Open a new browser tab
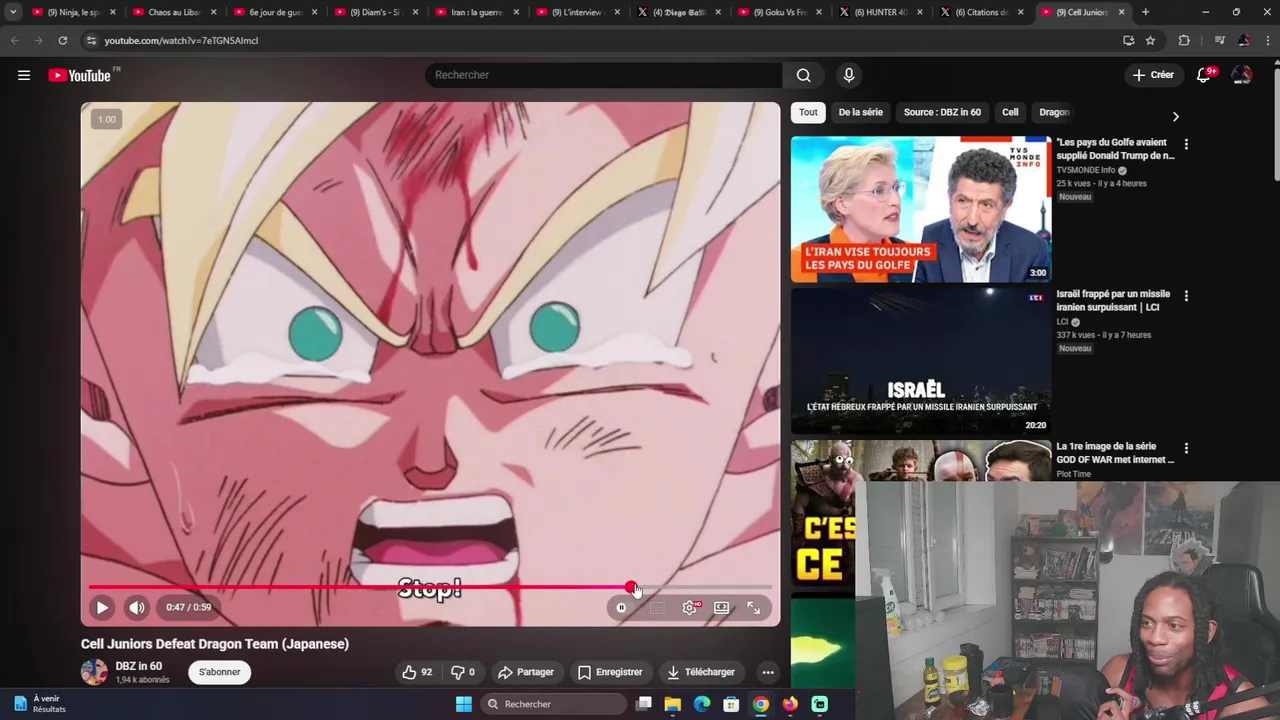The image size is (1280, 720). [x=1145, y=12]
